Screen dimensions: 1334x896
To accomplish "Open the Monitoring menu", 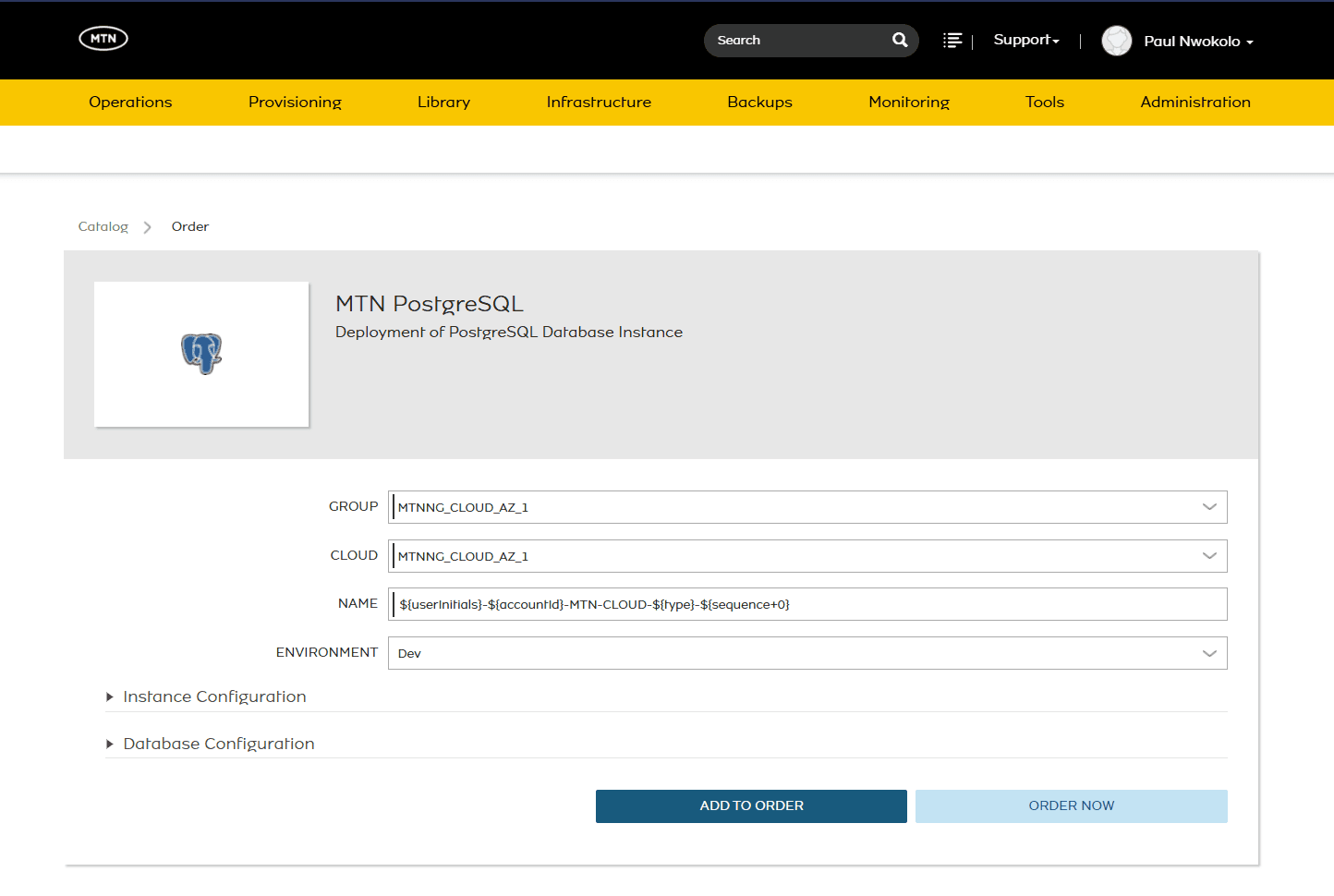I will coord(909,103).
